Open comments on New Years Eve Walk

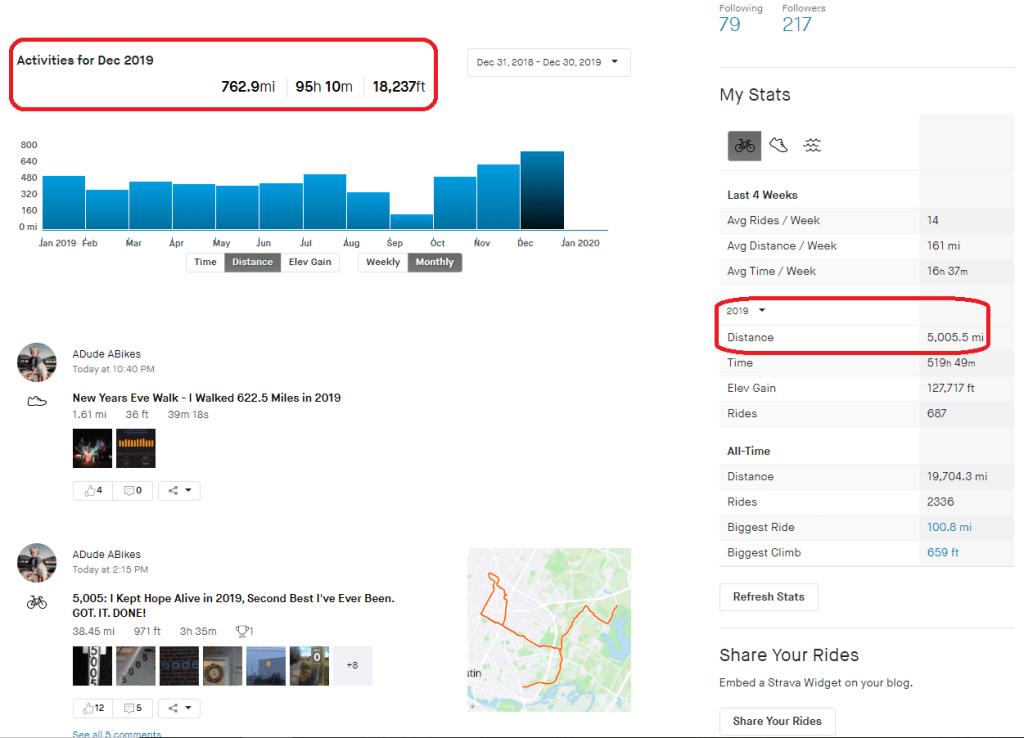pos(133,490)
